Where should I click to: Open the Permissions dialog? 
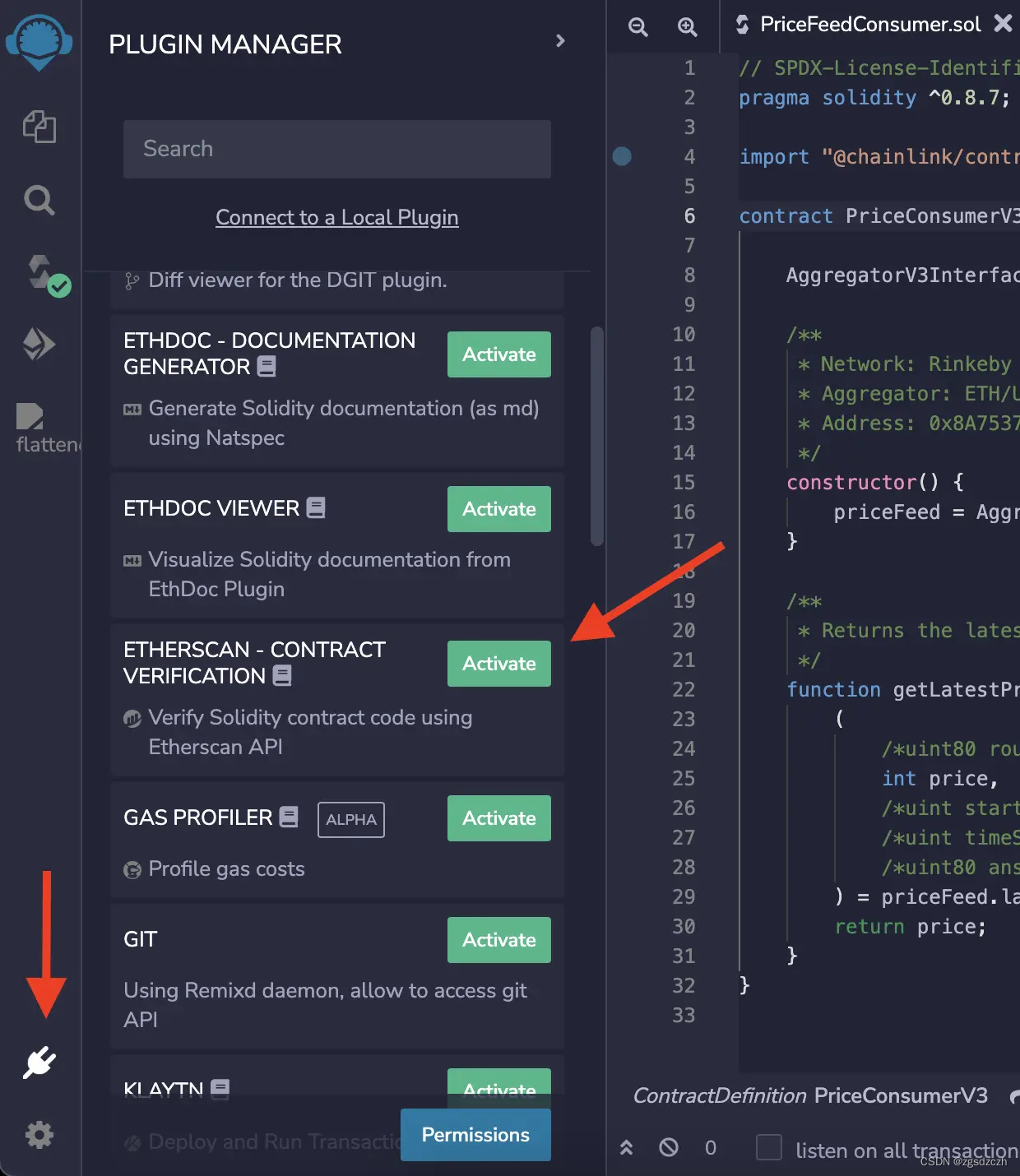point(475,1135)
